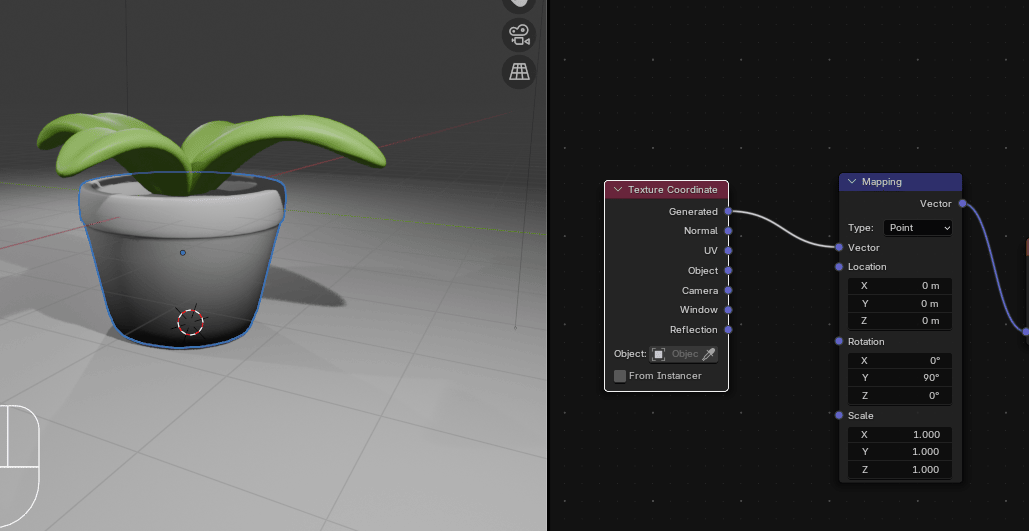
Task: Click the Location X value field
Action: point(900,286)
